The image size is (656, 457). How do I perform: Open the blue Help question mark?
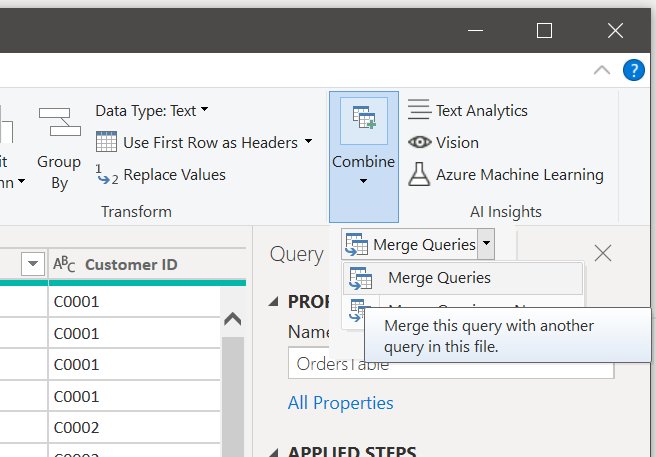[634, 70]
